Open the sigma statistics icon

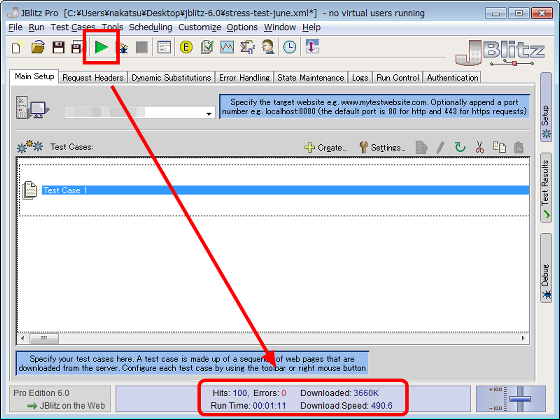coord(247,47)
